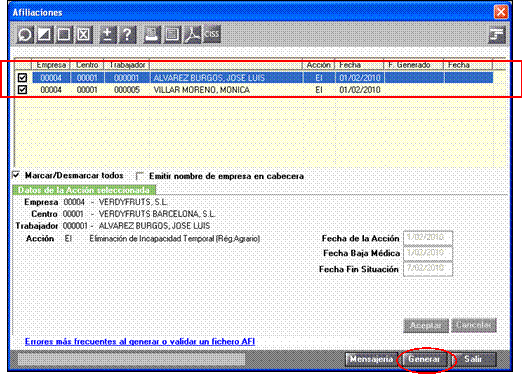The height and width of the screenshot is (375, 523).
Task: Uncheck the VILLAR MORENO row checkbox
Action: pos(22,90)
